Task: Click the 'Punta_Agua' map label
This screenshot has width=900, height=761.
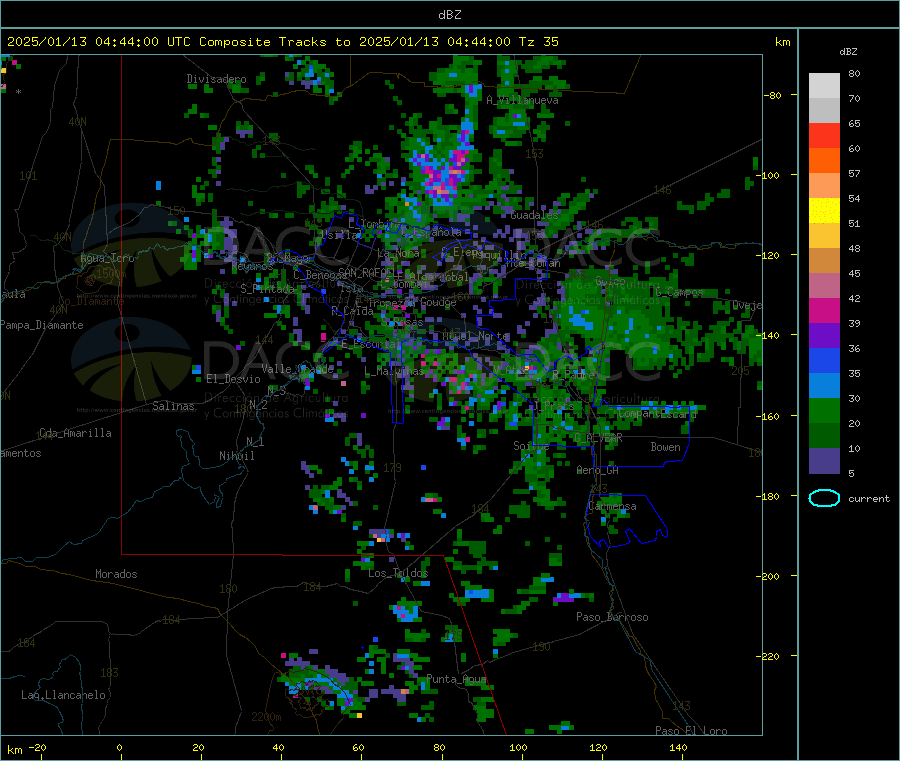Action: click(x=456, y=680)
